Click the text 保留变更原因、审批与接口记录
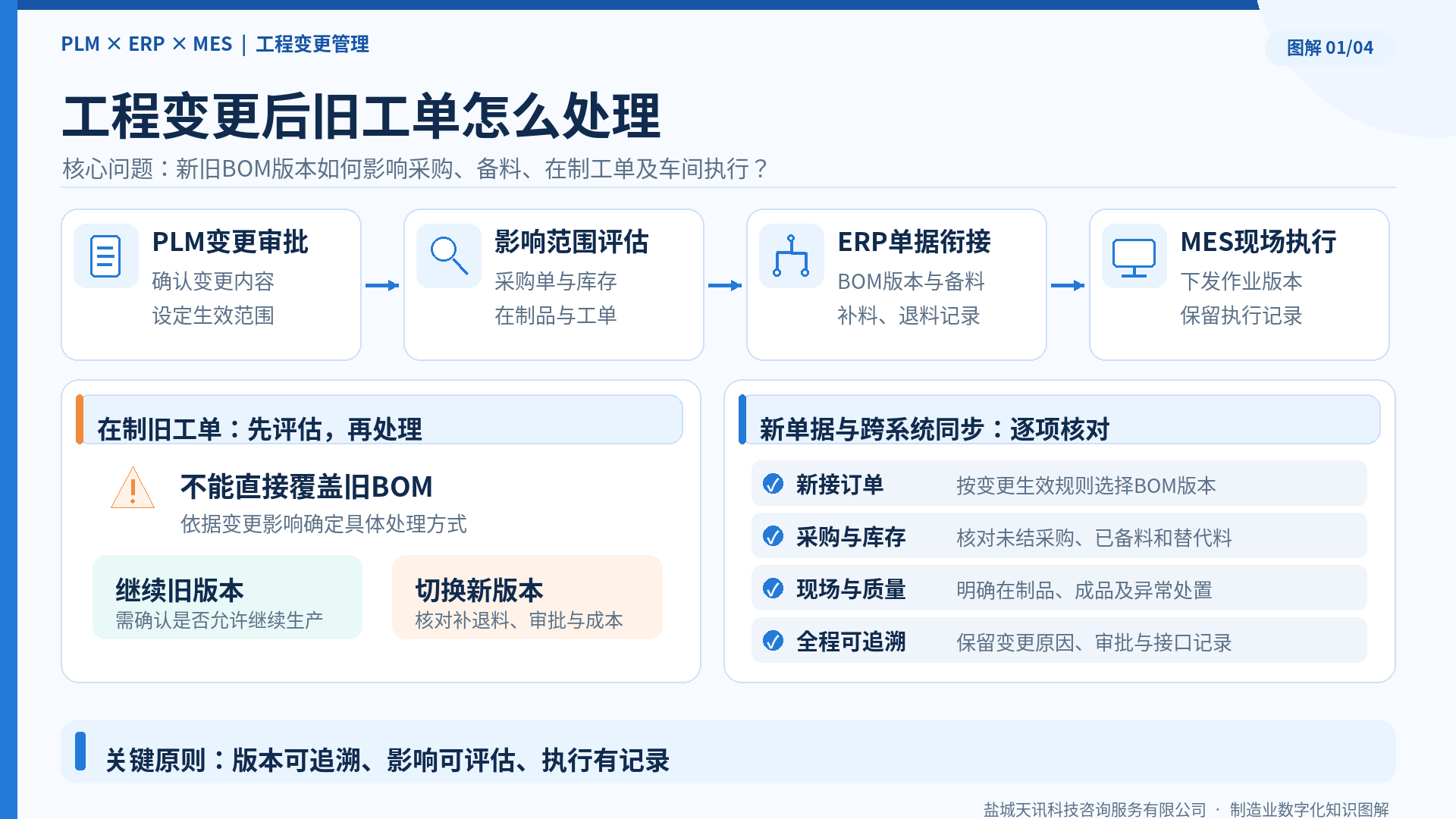The image size is (1456, 819). tap(1094, 642)
